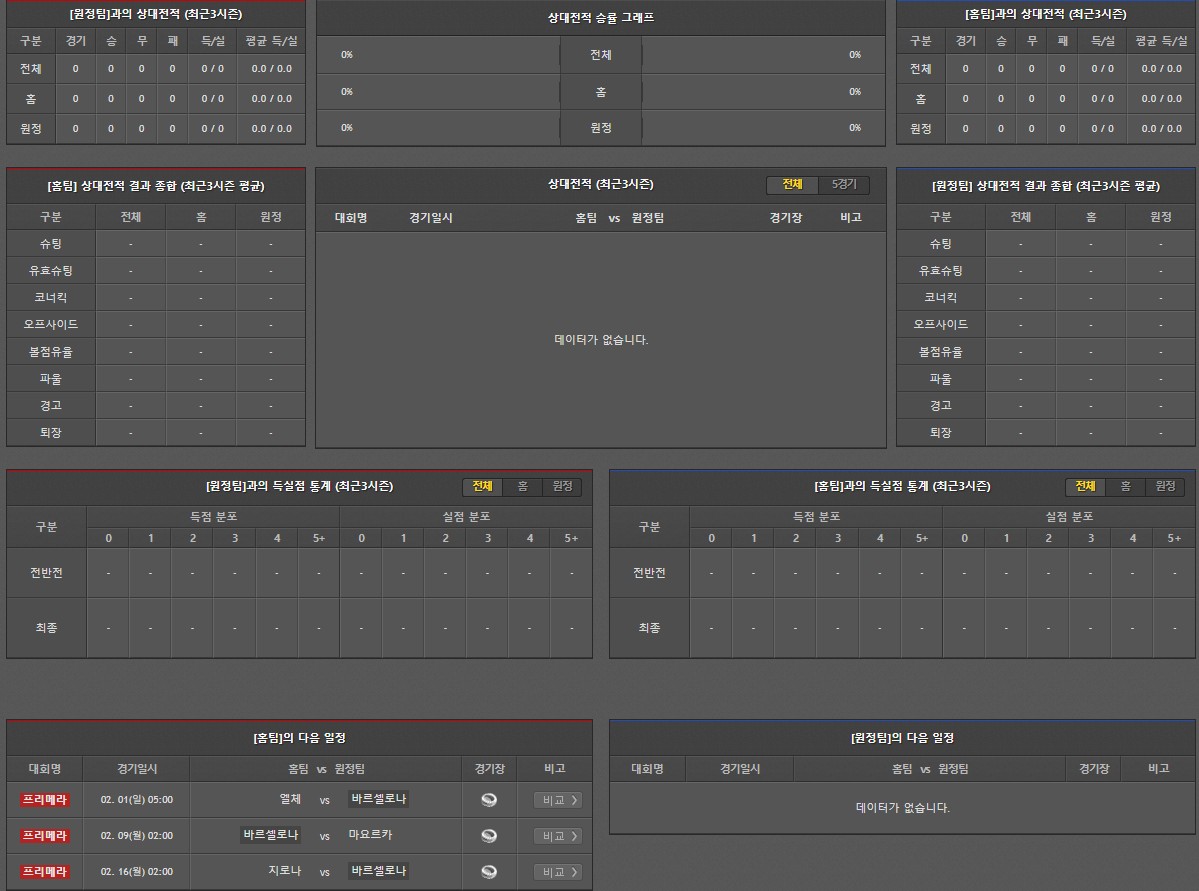Open 비교 for the 바르셀로나 vs 마요르카 match

click(558, 836)
